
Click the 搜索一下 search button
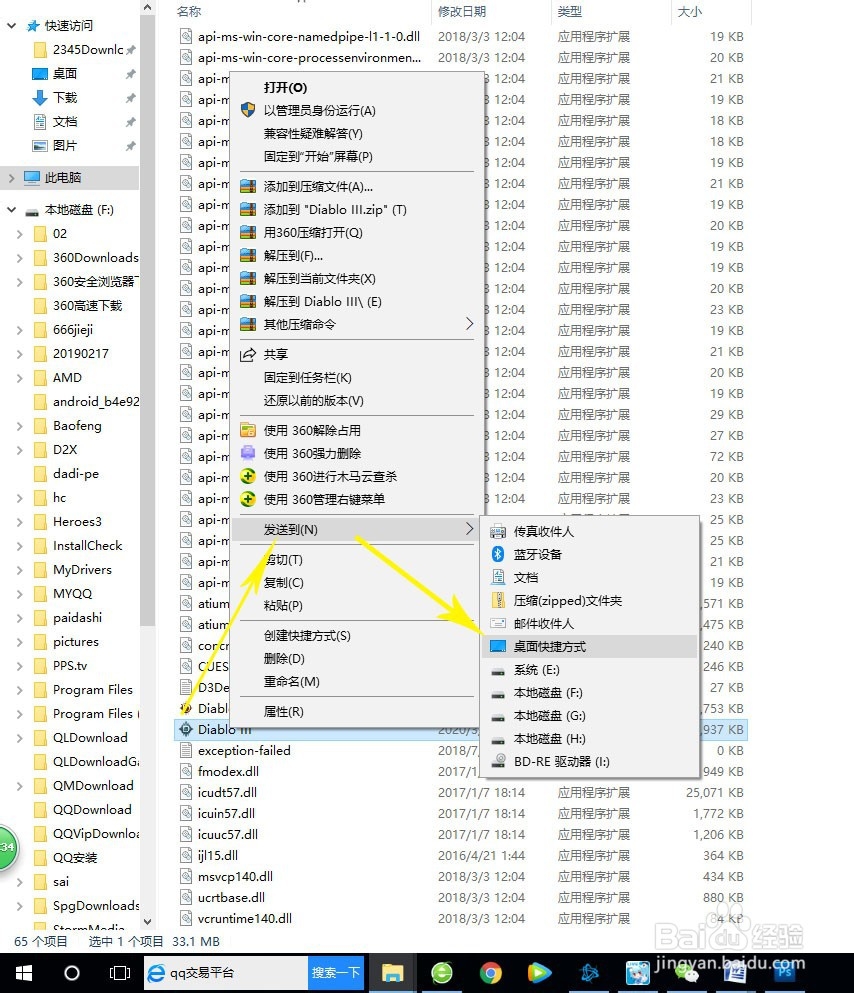[x=336, y=973]
